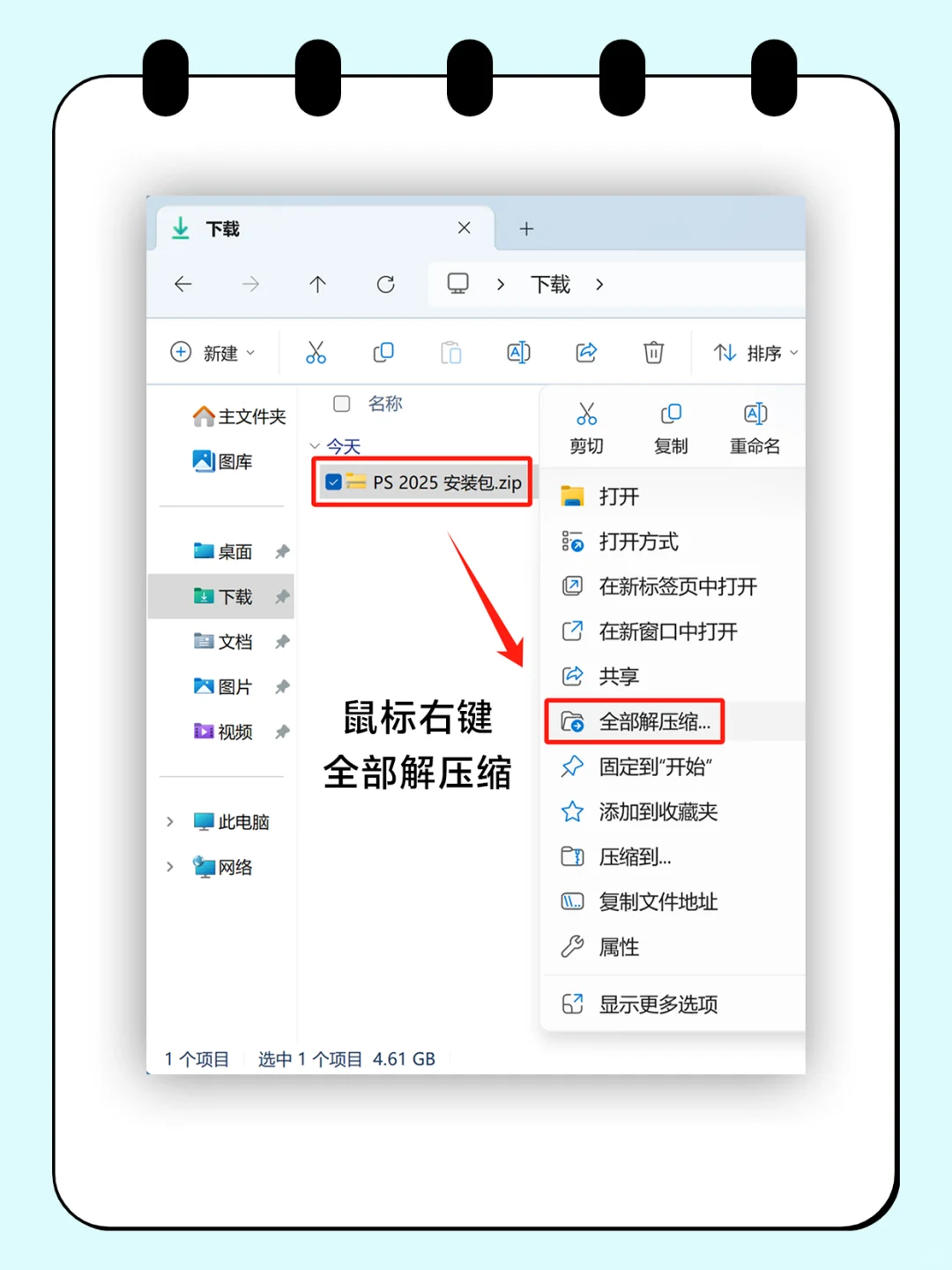Open the 排序 sort dropdown
Viewport: 952px width, 1270px height.
755,353
